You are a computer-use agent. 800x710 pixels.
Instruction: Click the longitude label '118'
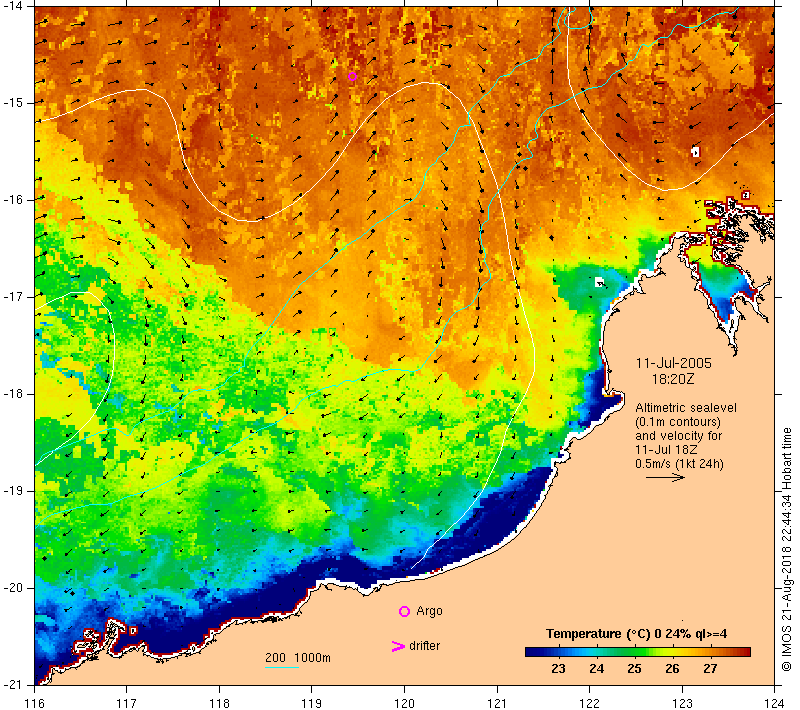[x=219, y=703]
